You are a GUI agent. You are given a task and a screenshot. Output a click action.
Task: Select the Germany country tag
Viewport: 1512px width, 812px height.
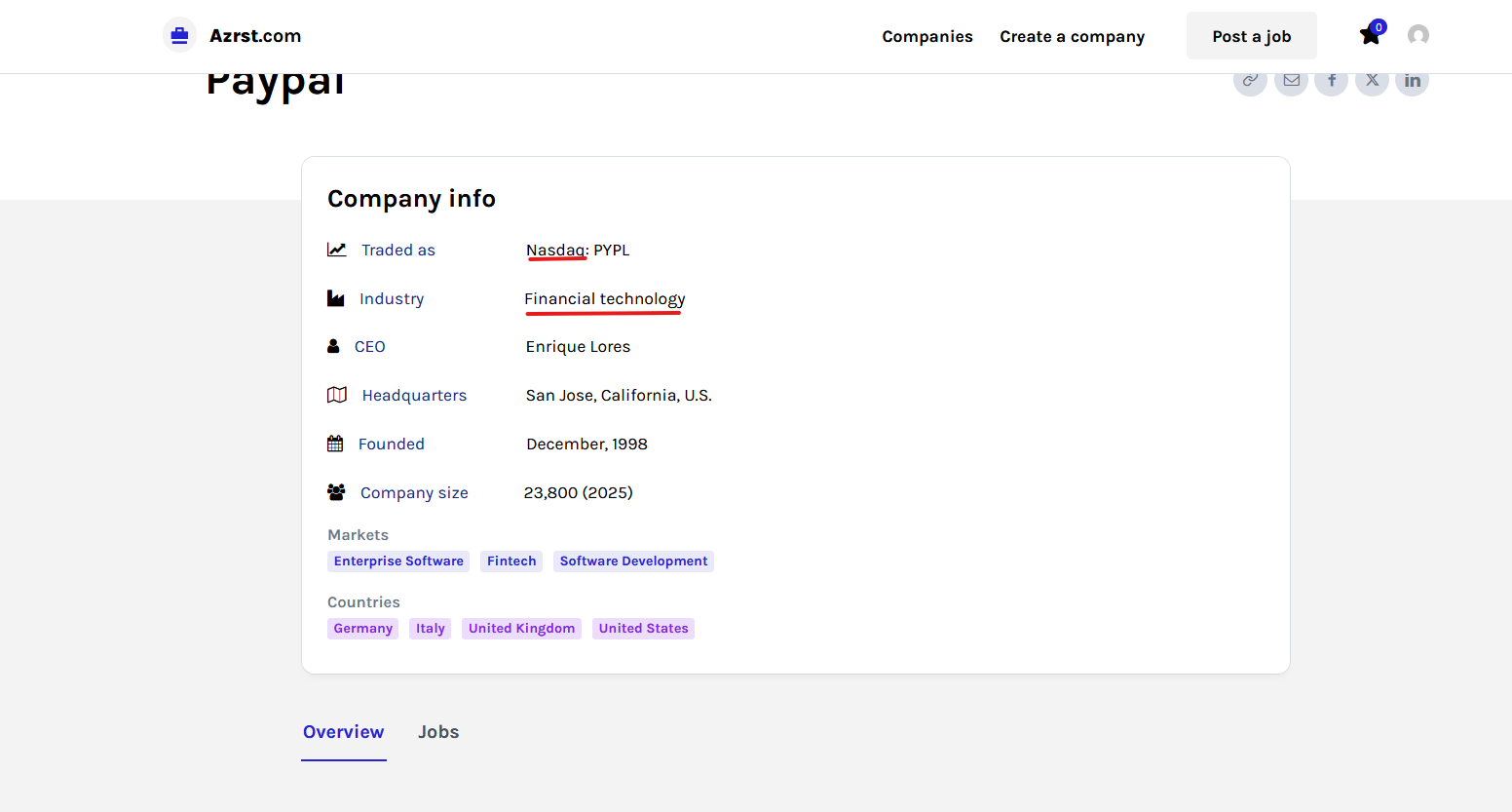point(362,629)
